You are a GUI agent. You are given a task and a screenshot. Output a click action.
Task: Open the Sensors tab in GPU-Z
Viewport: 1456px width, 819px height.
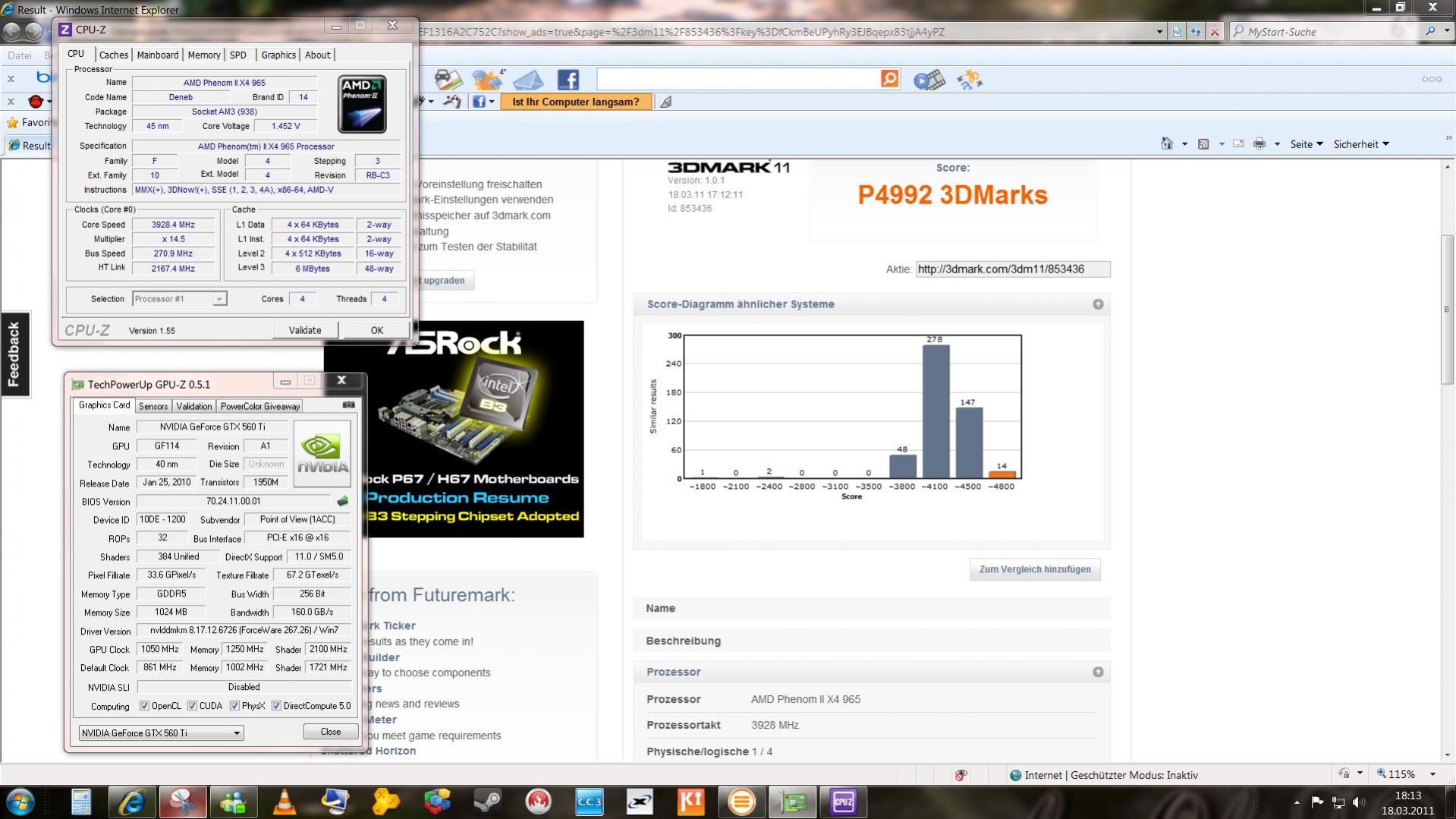point(153,406)
